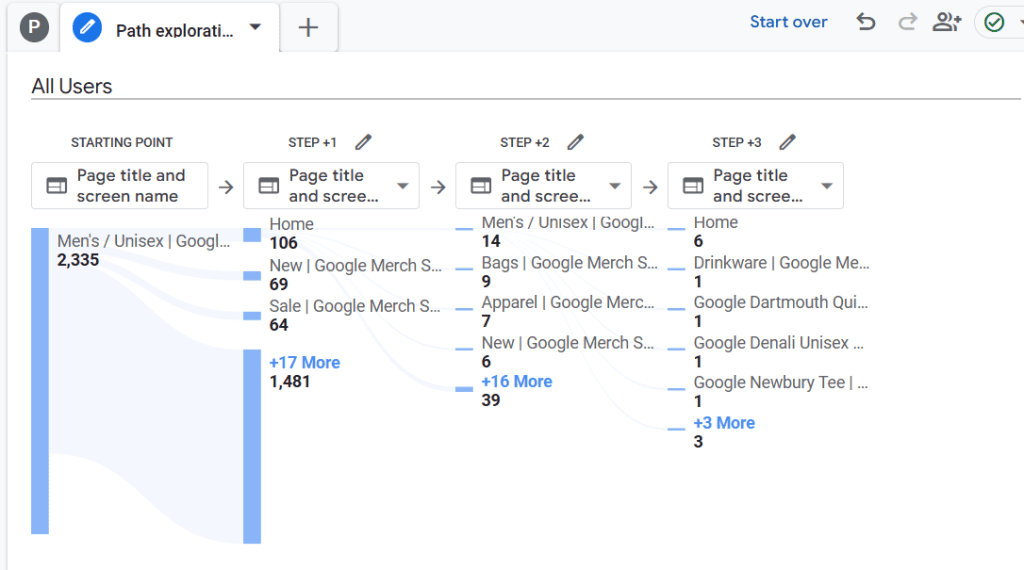Click the P profile avatar icon
This screenshot has height=570, width=1024.
click(x=34, y=28)
